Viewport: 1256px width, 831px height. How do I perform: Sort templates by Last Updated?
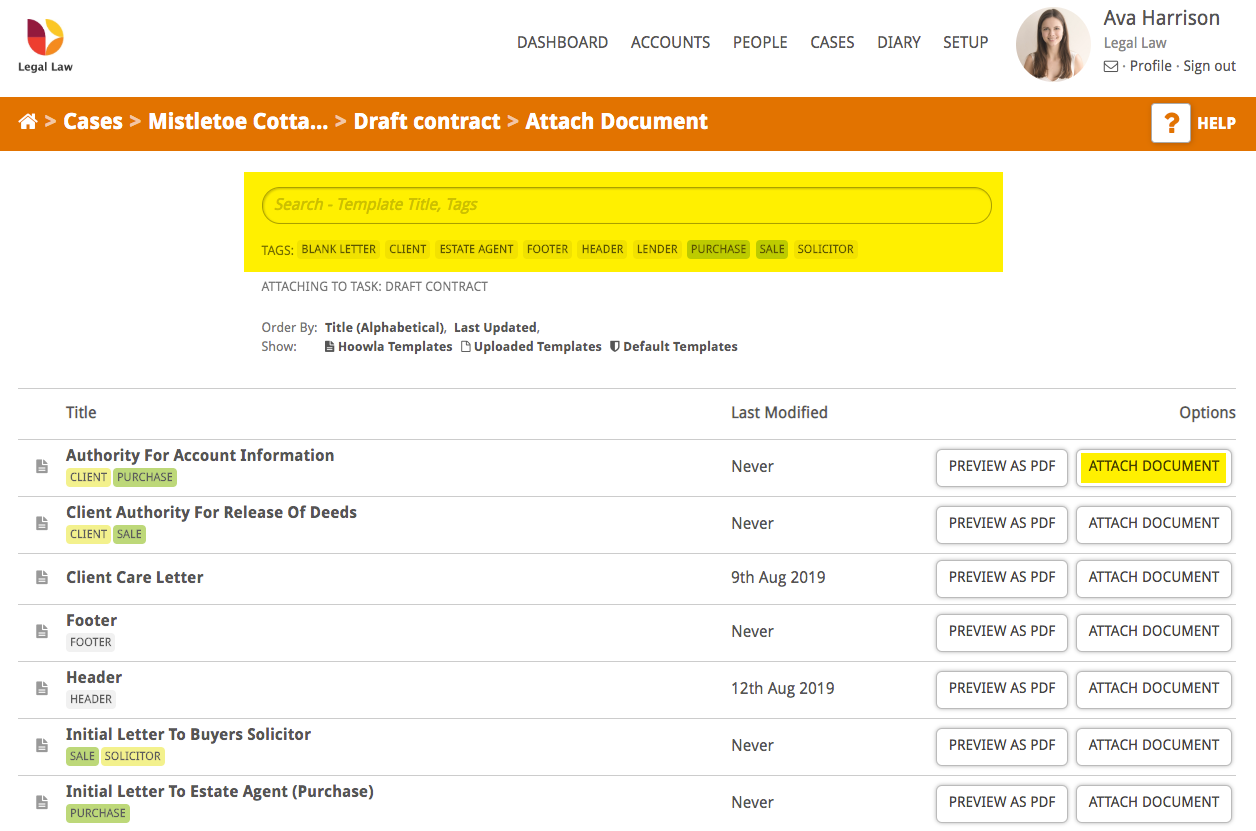point(495,327)
